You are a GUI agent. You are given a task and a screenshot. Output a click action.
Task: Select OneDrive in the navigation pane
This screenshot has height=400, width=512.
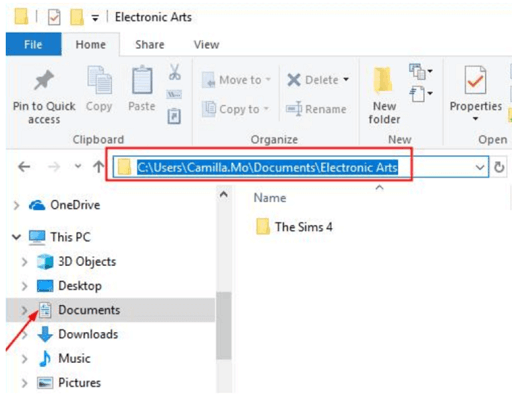pos(65,205)
